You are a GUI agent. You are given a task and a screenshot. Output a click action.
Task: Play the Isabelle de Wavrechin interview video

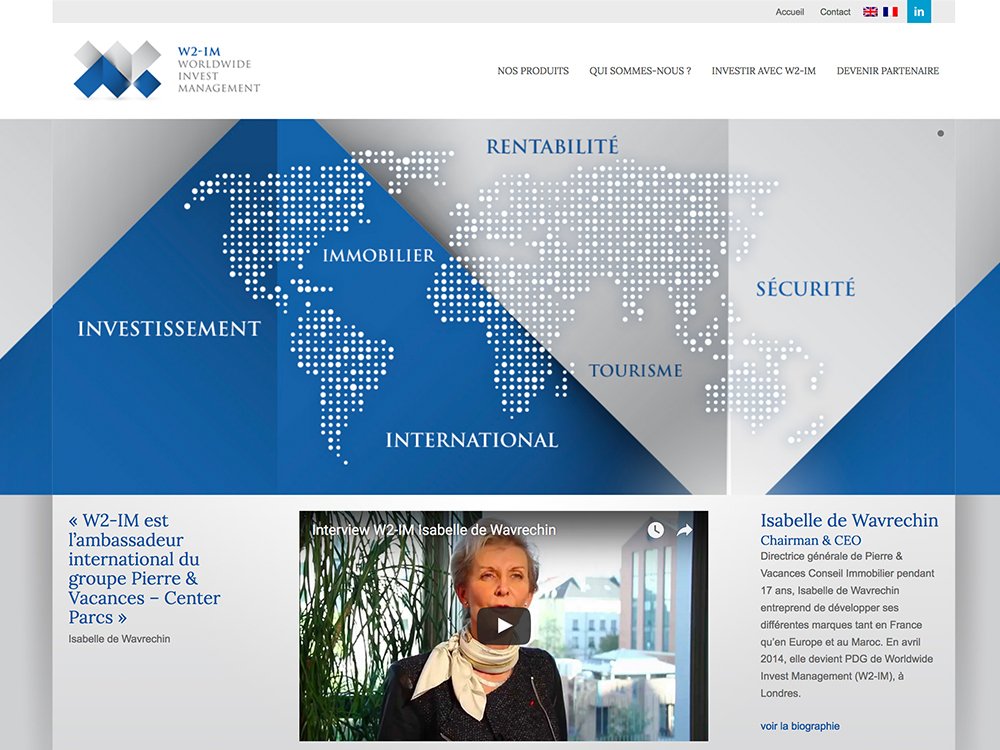[x=504, y=626]
